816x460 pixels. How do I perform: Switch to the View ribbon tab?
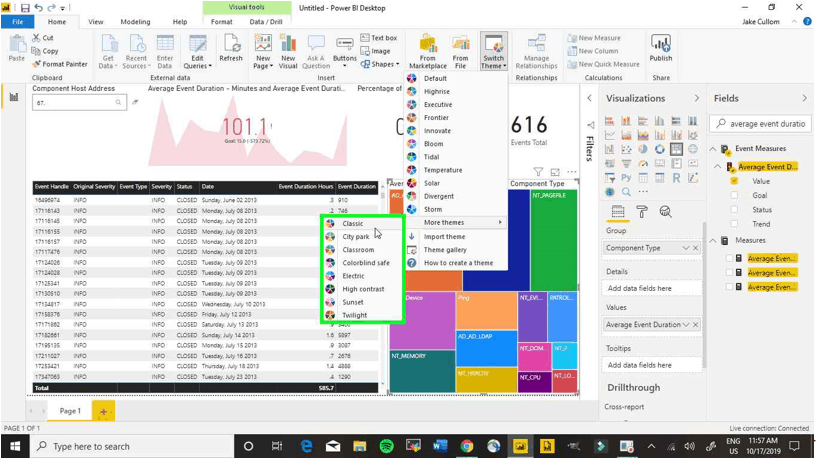(x=96, y=22)
